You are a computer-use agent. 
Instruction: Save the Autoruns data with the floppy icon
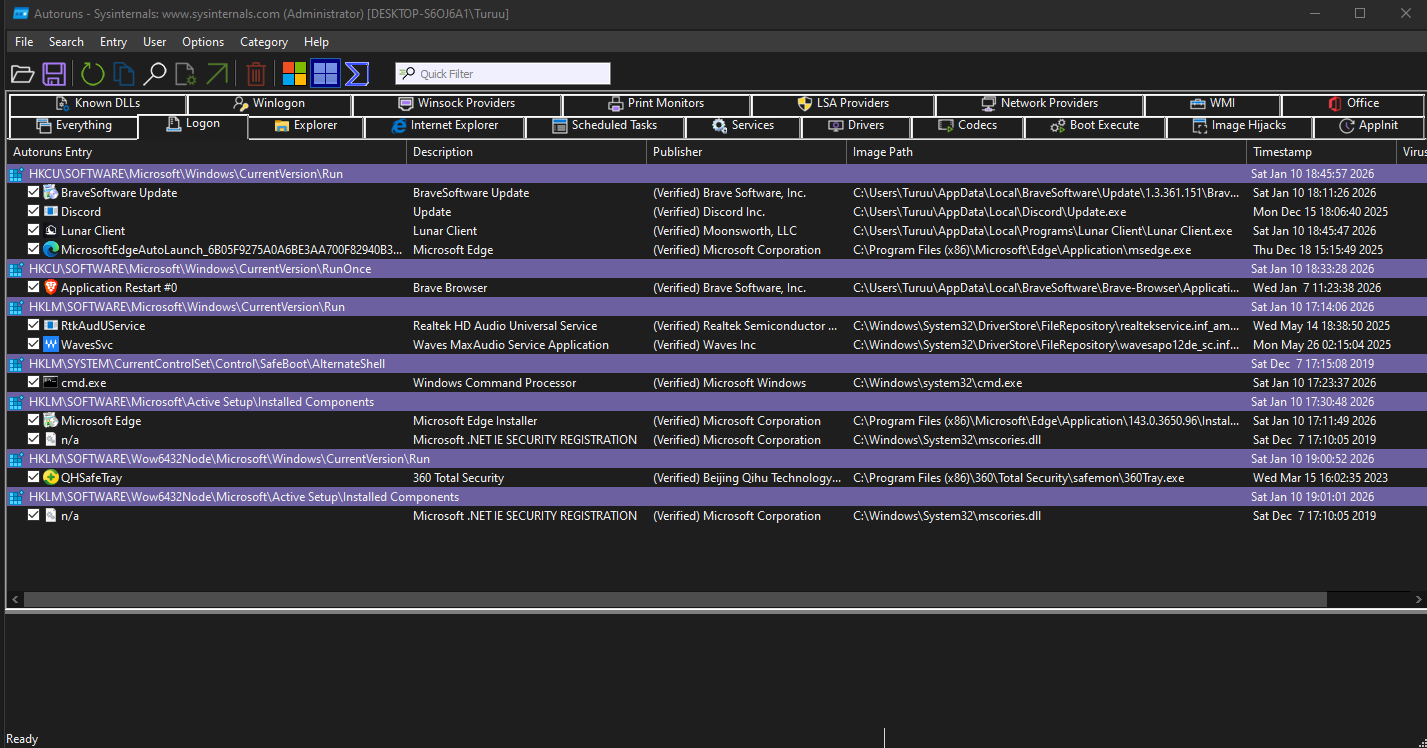click(54, 73)
